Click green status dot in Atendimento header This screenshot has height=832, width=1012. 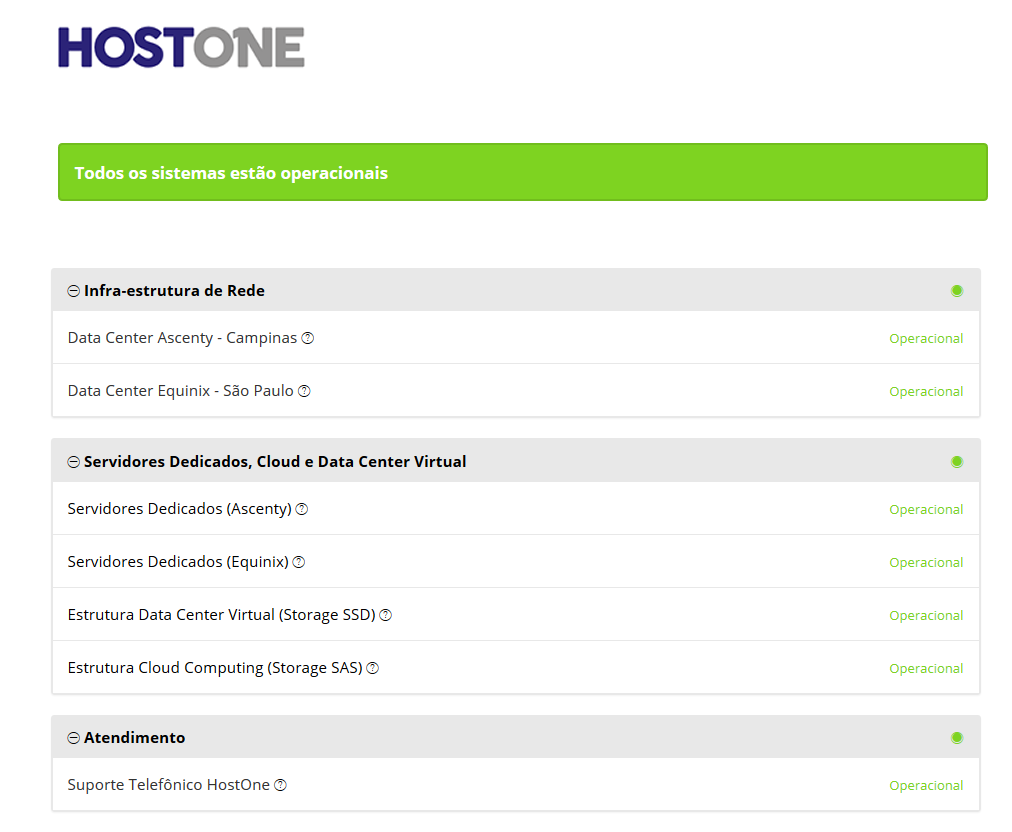[x=957, y=738]
